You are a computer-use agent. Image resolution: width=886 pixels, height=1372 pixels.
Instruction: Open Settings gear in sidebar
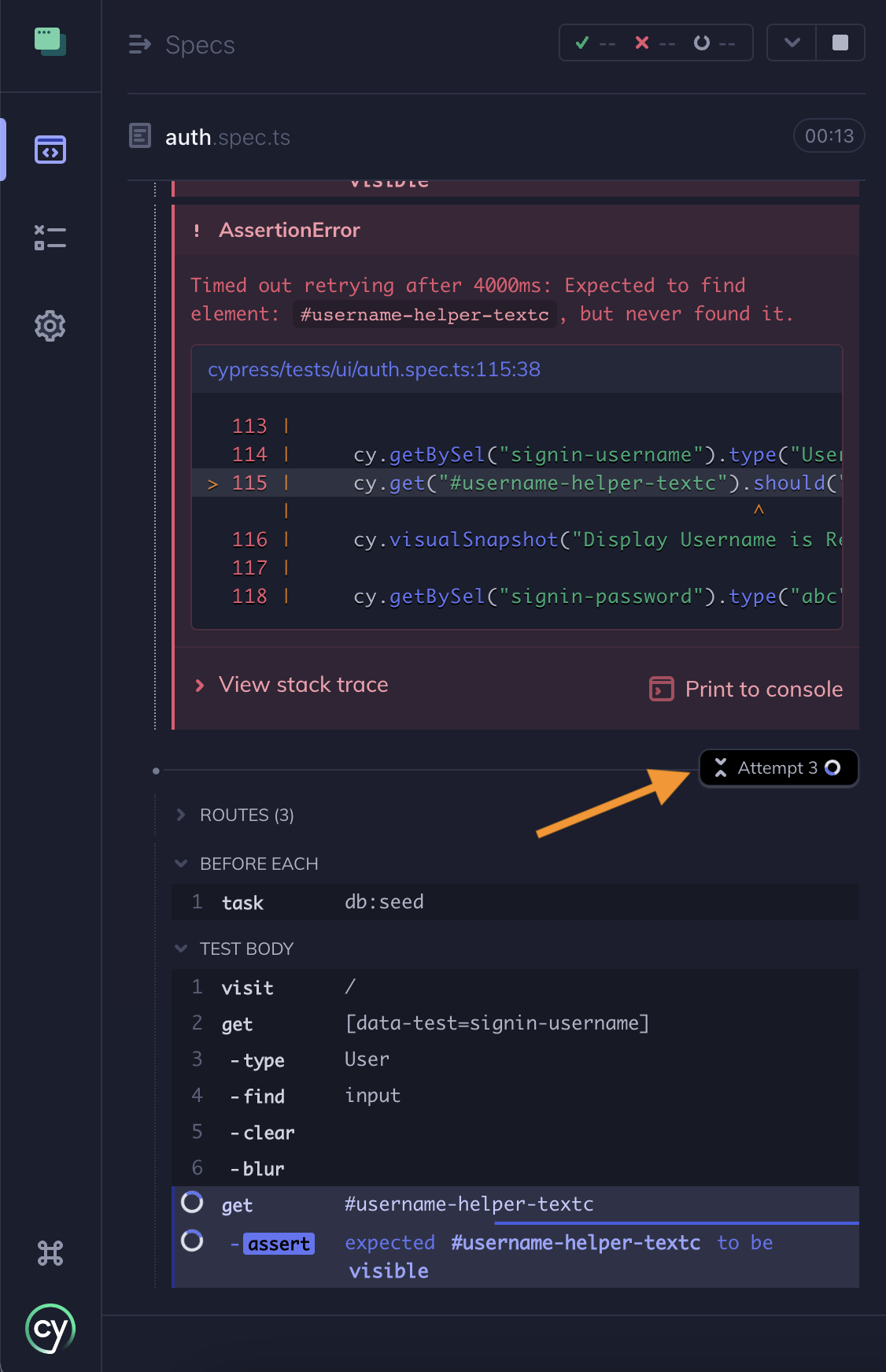[50, 326]
